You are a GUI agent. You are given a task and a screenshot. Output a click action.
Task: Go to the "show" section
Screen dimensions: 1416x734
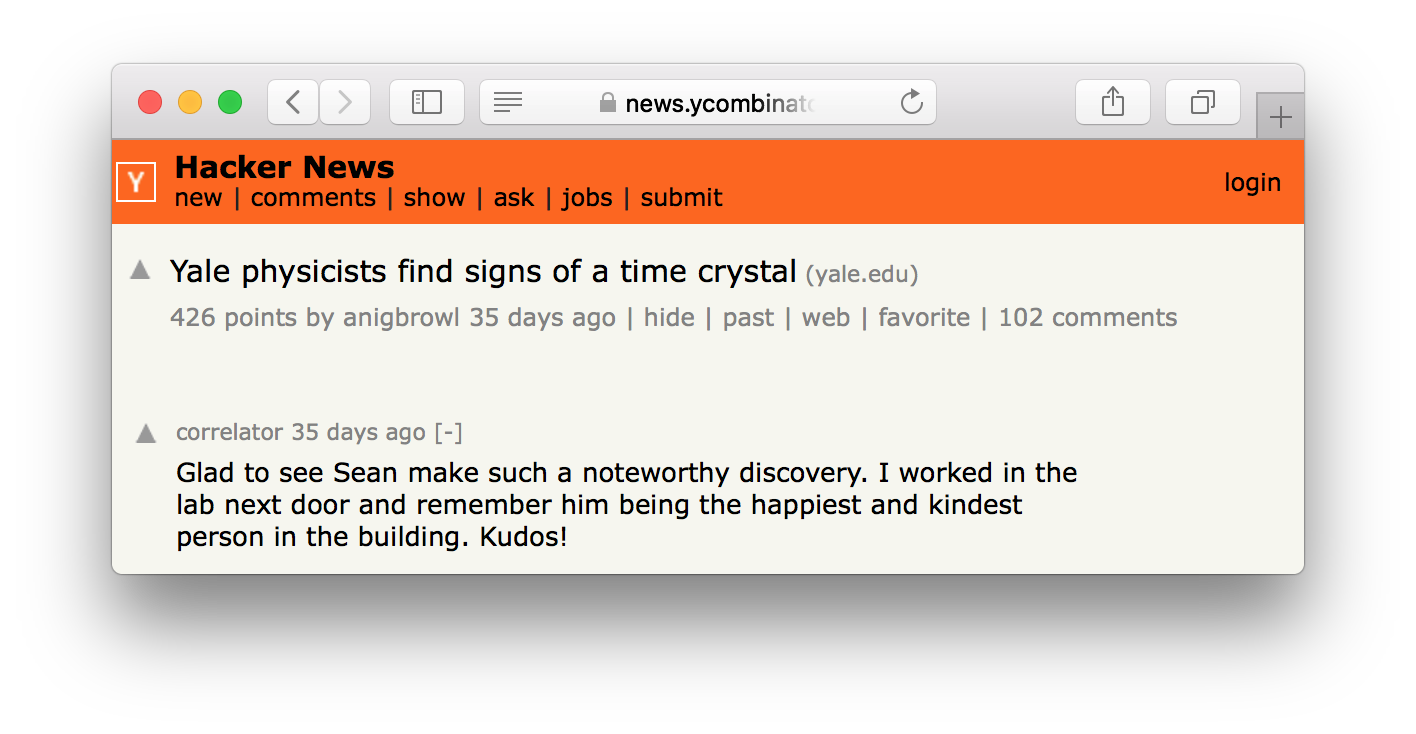pyautogui.click(x=434, y=198)
